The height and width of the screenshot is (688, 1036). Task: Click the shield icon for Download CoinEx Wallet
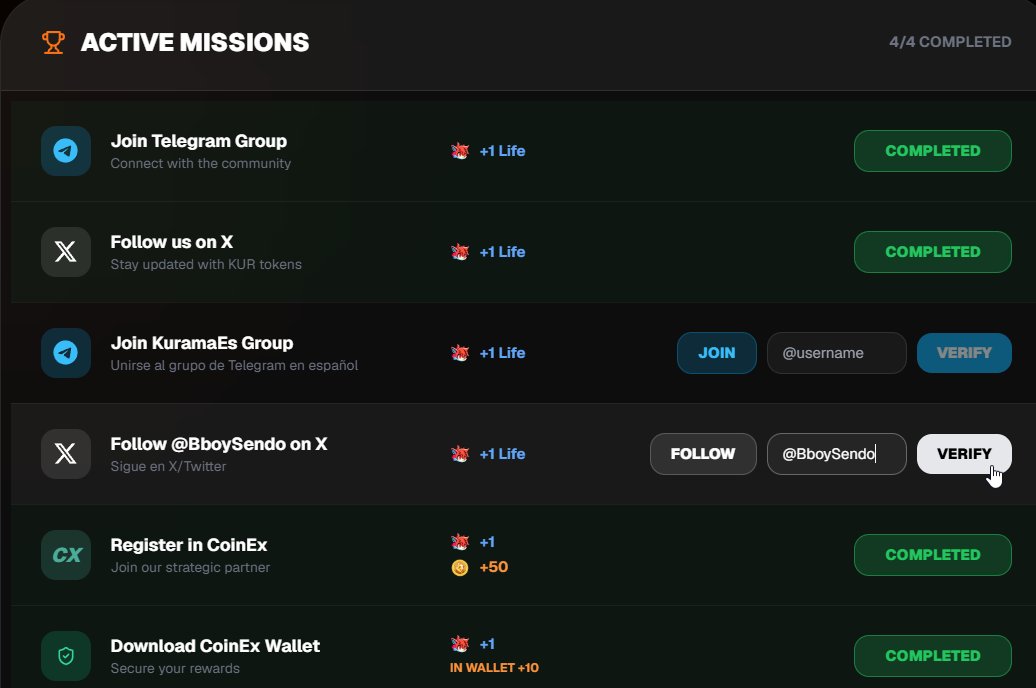(x=65, y=656)
